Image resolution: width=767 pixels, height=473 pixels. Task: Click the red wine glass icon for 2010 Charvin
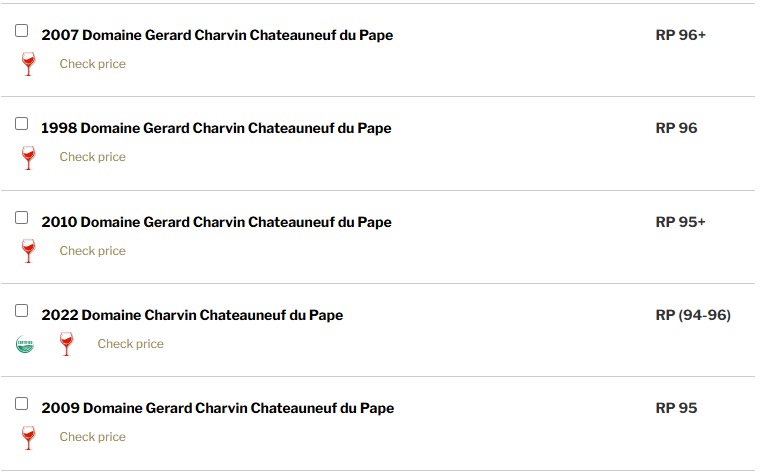click(28, 251)
